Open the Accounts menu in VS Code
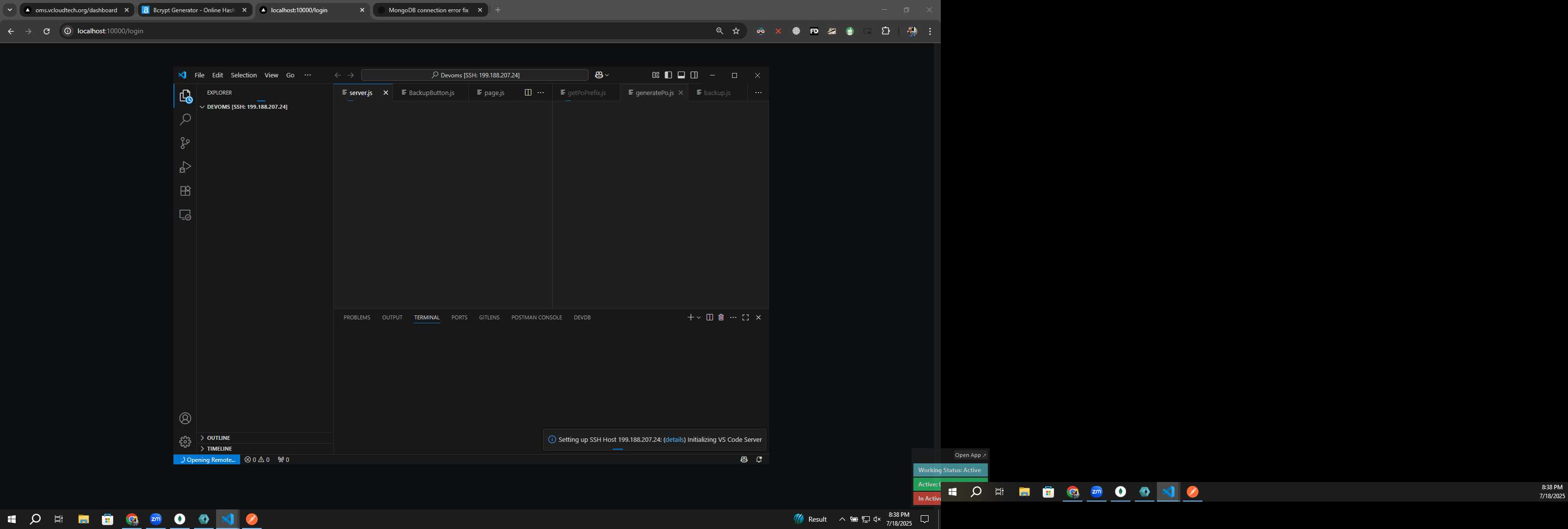 185,418
